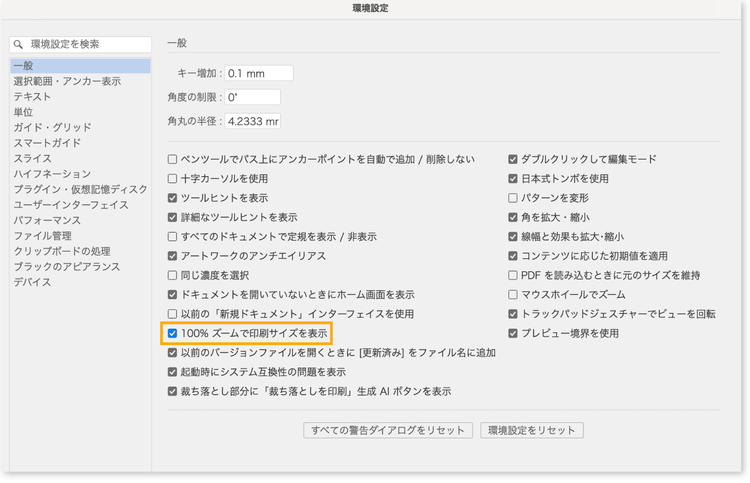
Task: Uncheck プレビュー境界を使用
Action: (513, 333)
